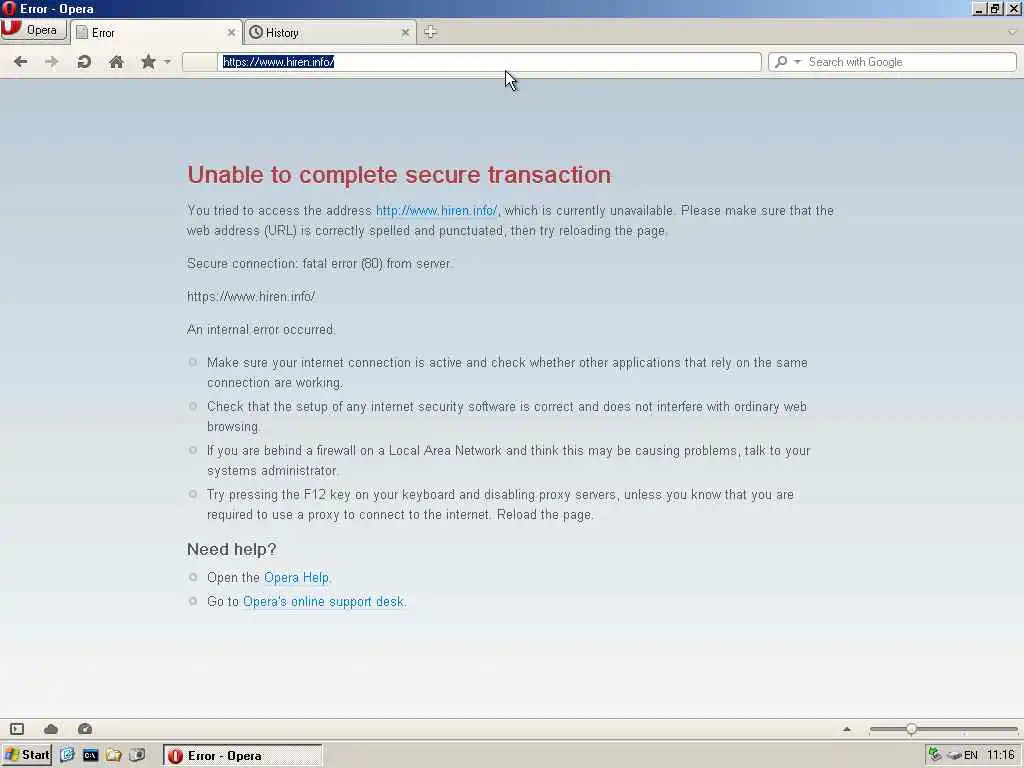Image resolution: width=1024 pixels, height=768 pixels.
Task: Click the bookmarks star icon
Action: (x=149, y=62)
